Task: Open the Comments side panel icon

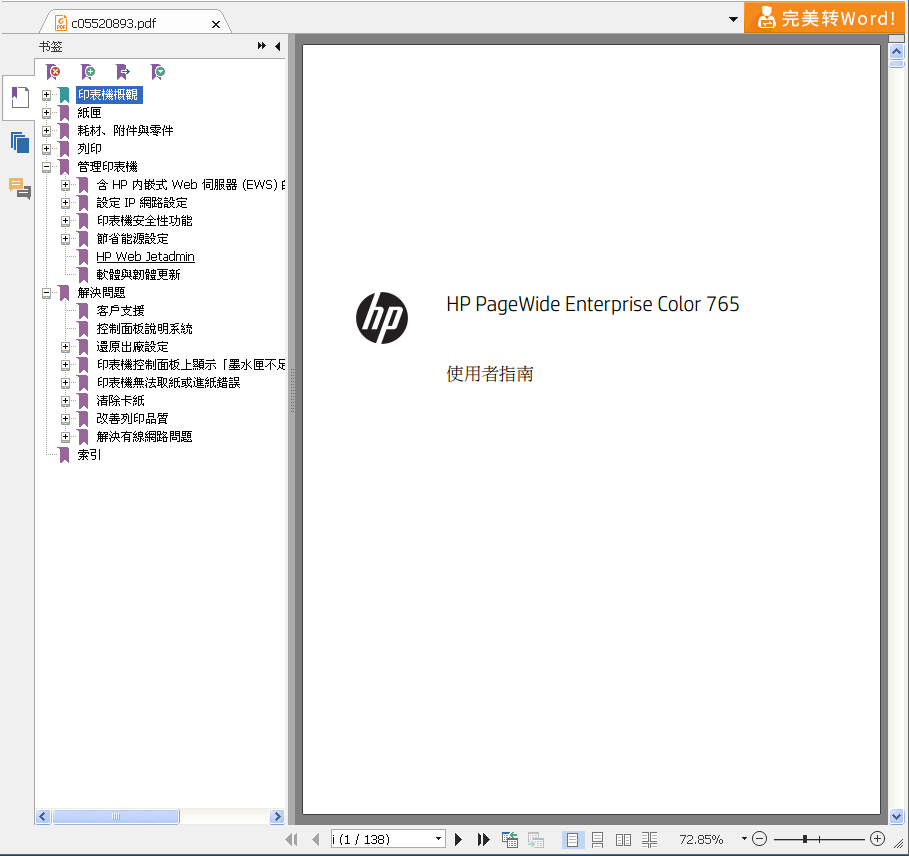Action: [x=20, y=188]
